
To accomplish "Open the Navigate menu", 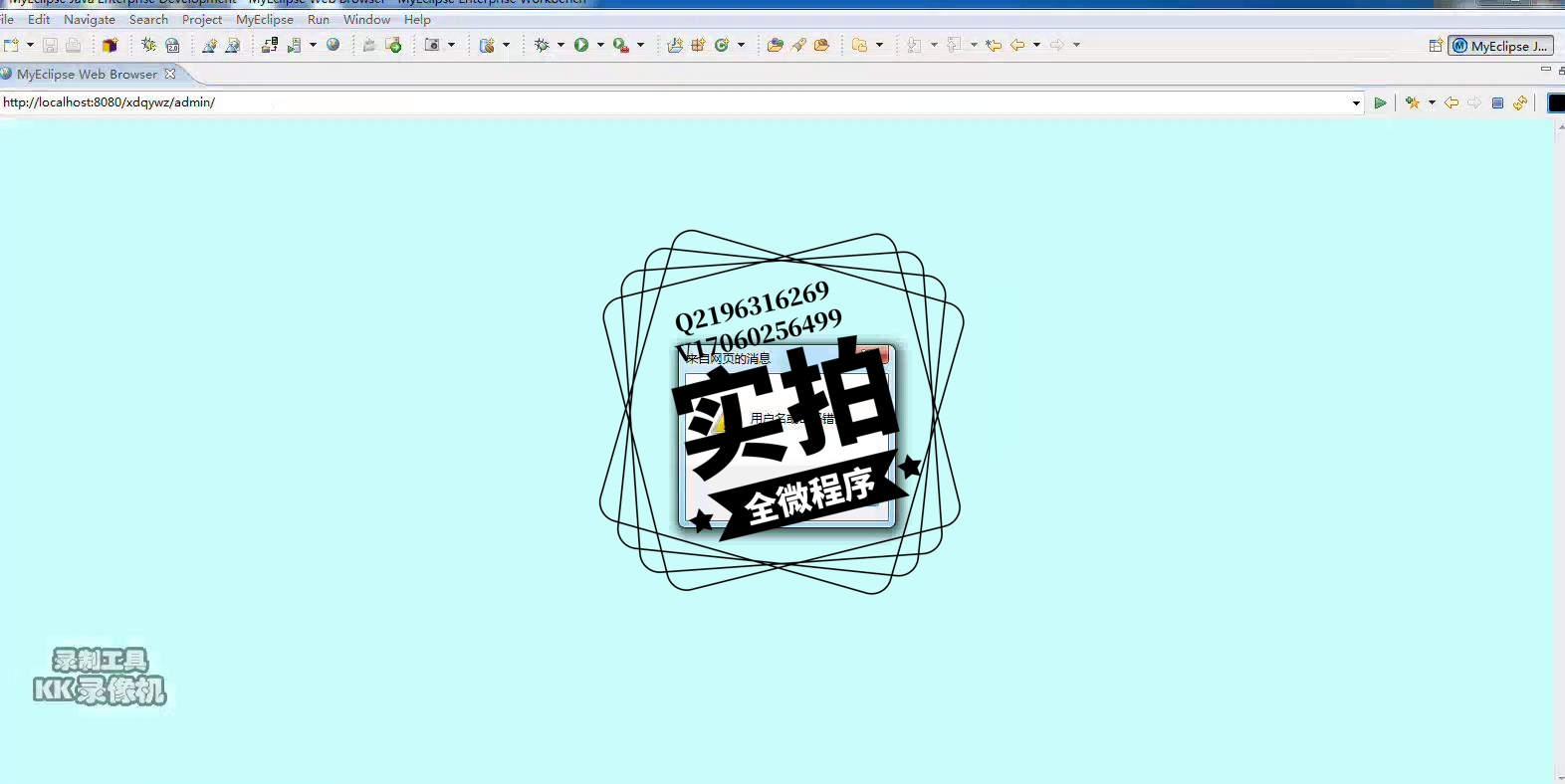I will tap(90, 19).
